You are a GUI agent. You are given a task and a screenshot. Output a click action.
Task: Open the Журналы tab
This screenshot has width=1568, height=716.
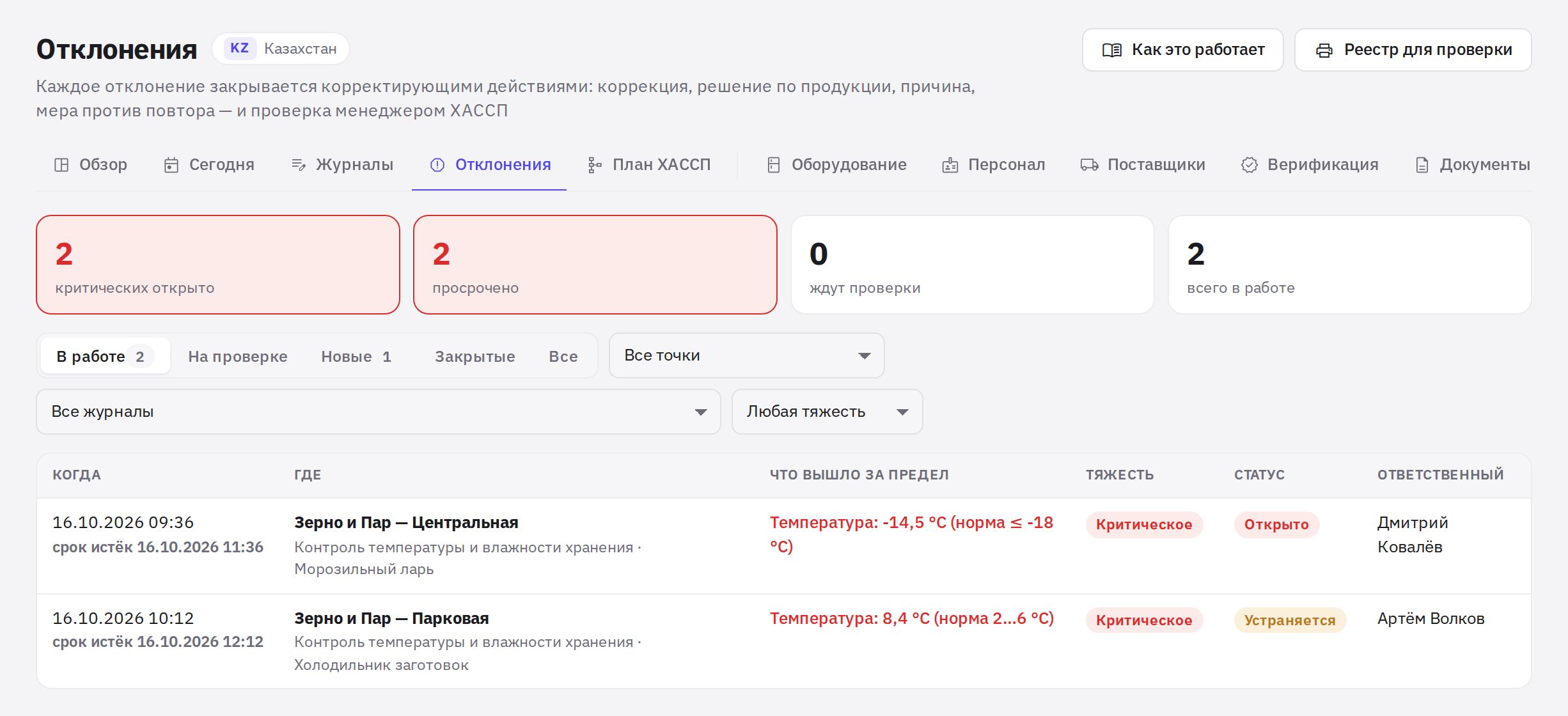(342, 165)
